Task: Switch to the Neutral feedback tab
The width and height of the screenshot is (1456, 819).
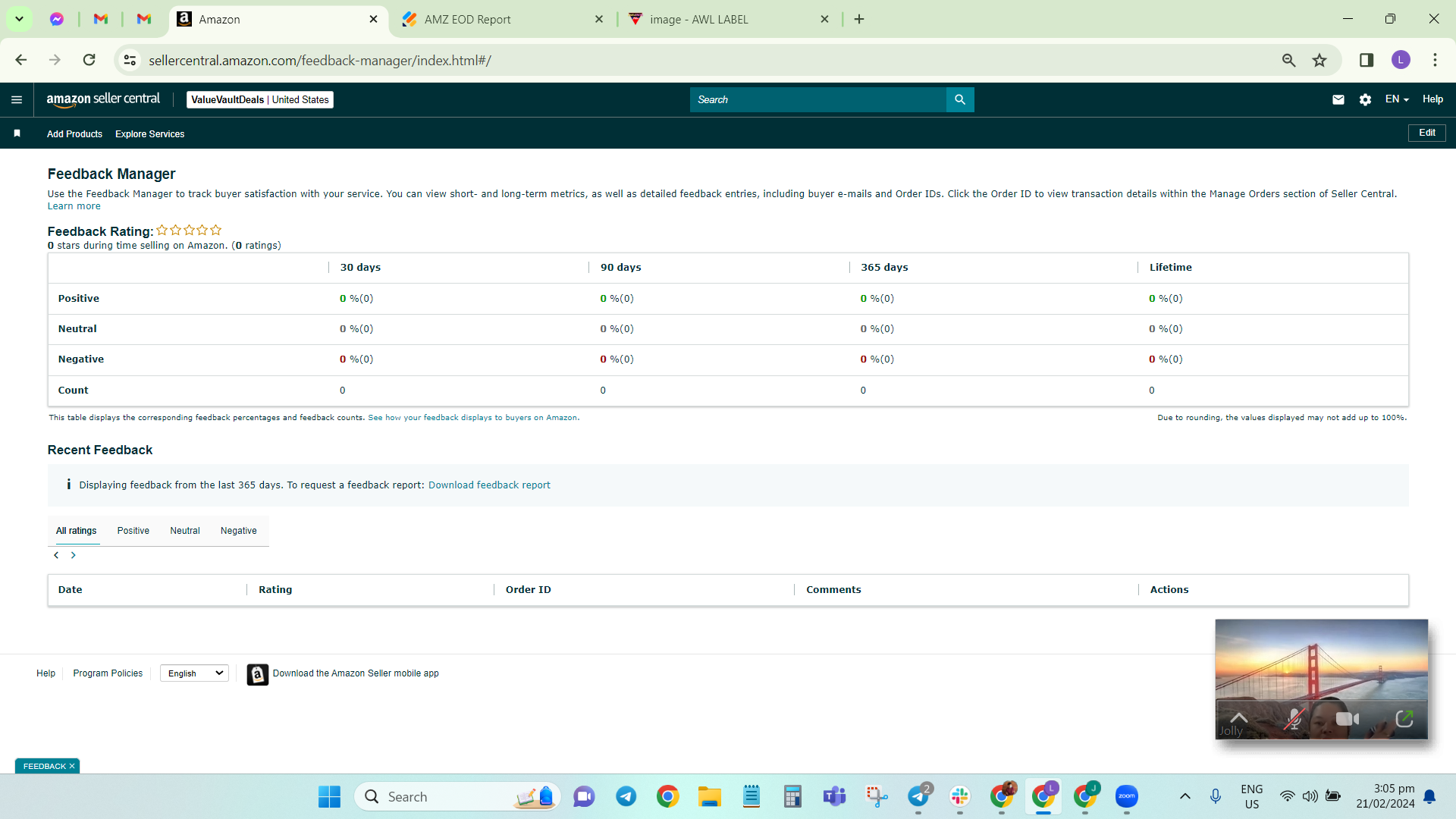Action: [x=185, y=531]
